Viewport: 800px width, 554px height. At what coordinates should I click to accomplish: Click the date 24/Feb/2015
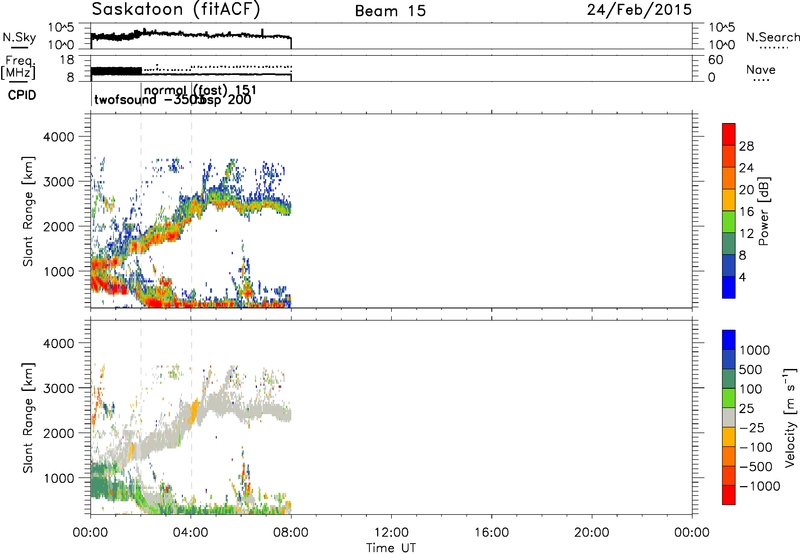[x=639, y=10]
